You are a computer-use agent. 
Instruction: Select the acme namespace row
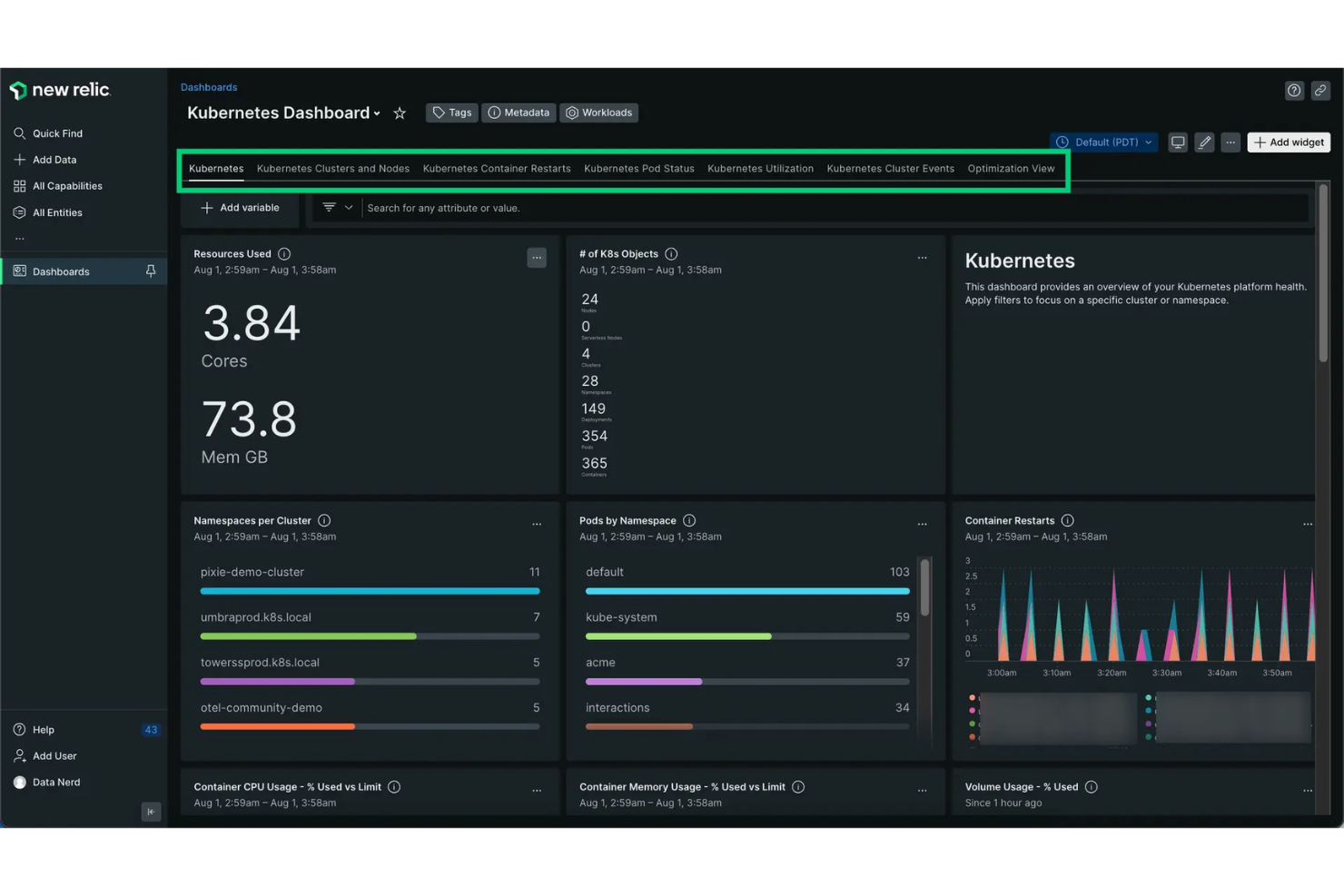pyautogui.click(x=747, y=670)
